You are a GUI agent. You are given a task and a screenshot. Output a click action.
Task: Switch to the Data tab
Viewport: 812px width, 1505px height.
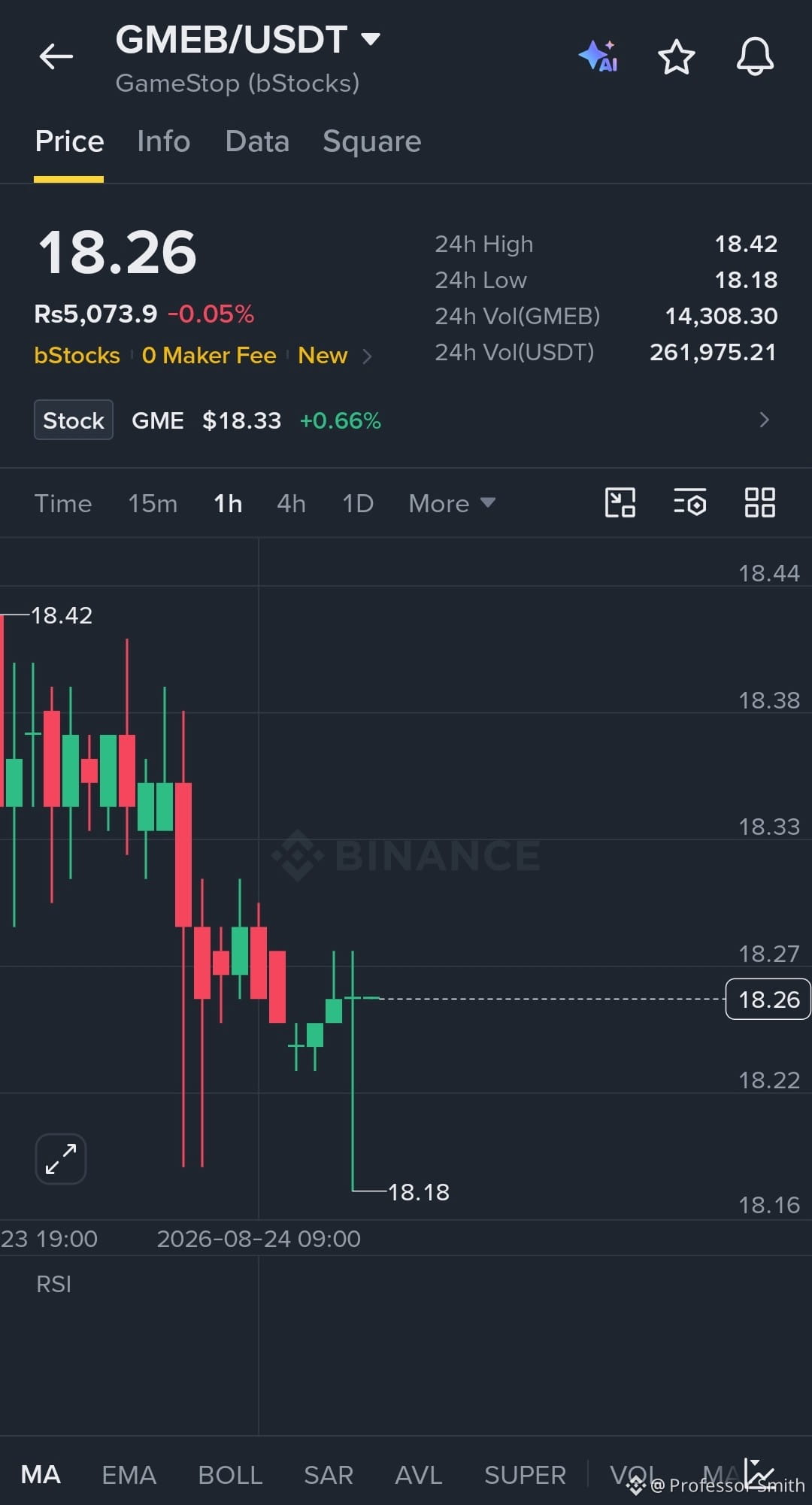pos(257,141)
